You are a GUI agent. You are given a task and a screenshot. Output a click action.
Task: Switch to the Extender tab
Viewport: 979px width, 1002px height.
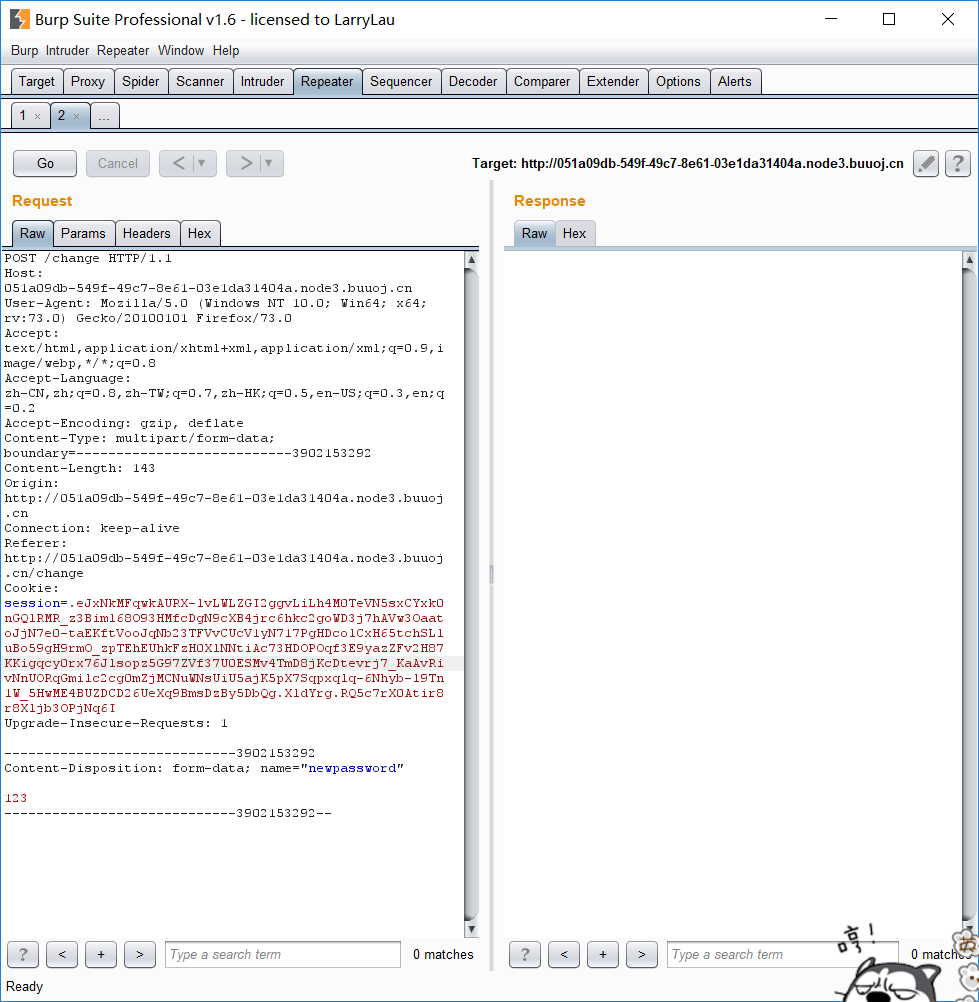coord(613,82)
